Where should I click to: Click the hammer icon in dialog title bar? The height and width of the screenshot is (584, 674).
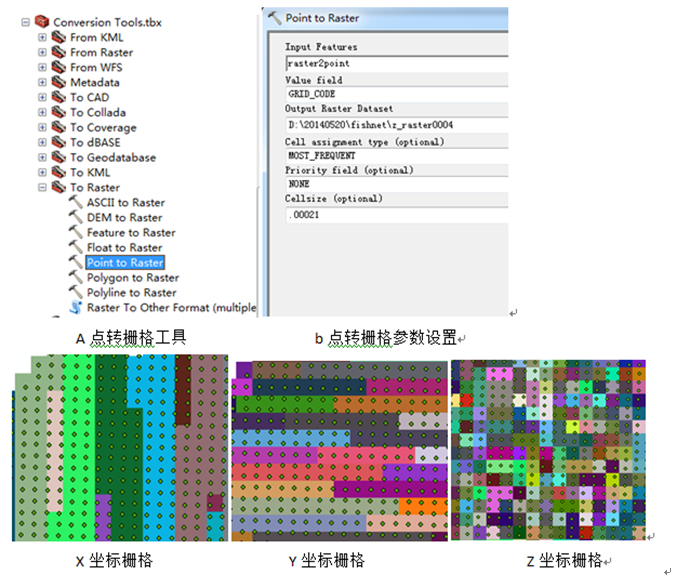point(275,18)
